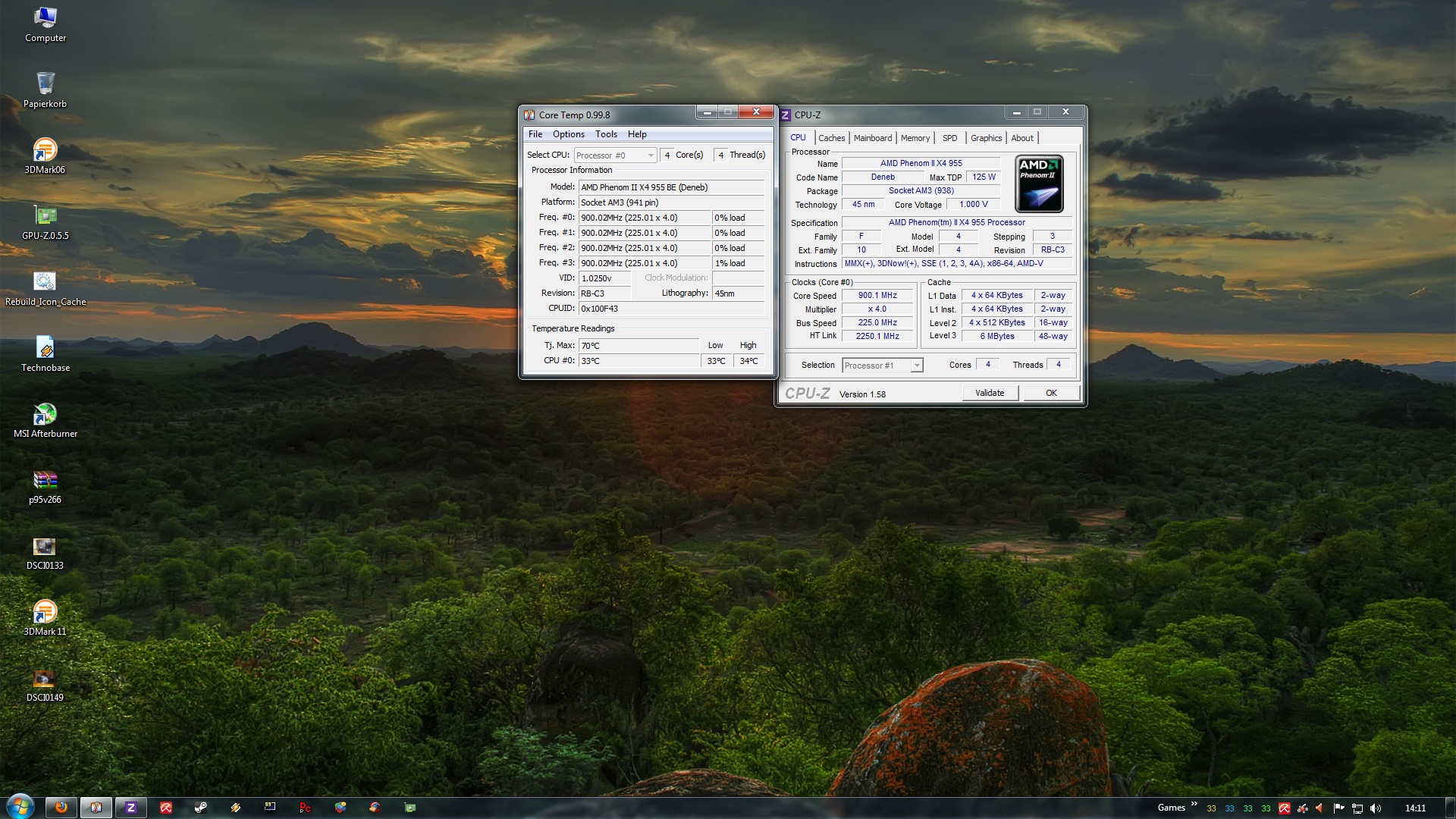Select the DSCI0133 image file icon
Screen dimensions: 1456x819
(x=45, y=552)
